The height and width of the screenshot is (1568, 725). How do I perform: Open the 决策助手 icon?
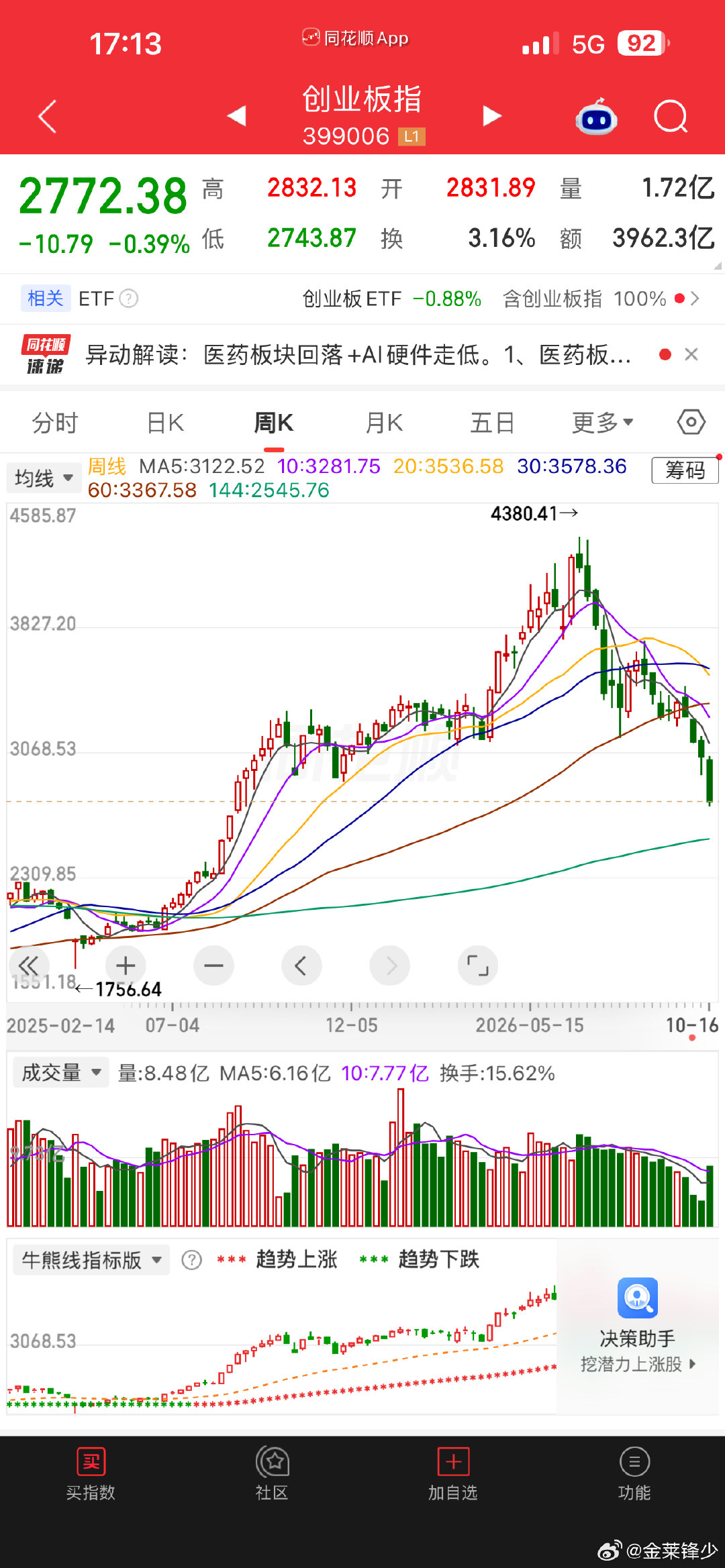[638, 1298]
